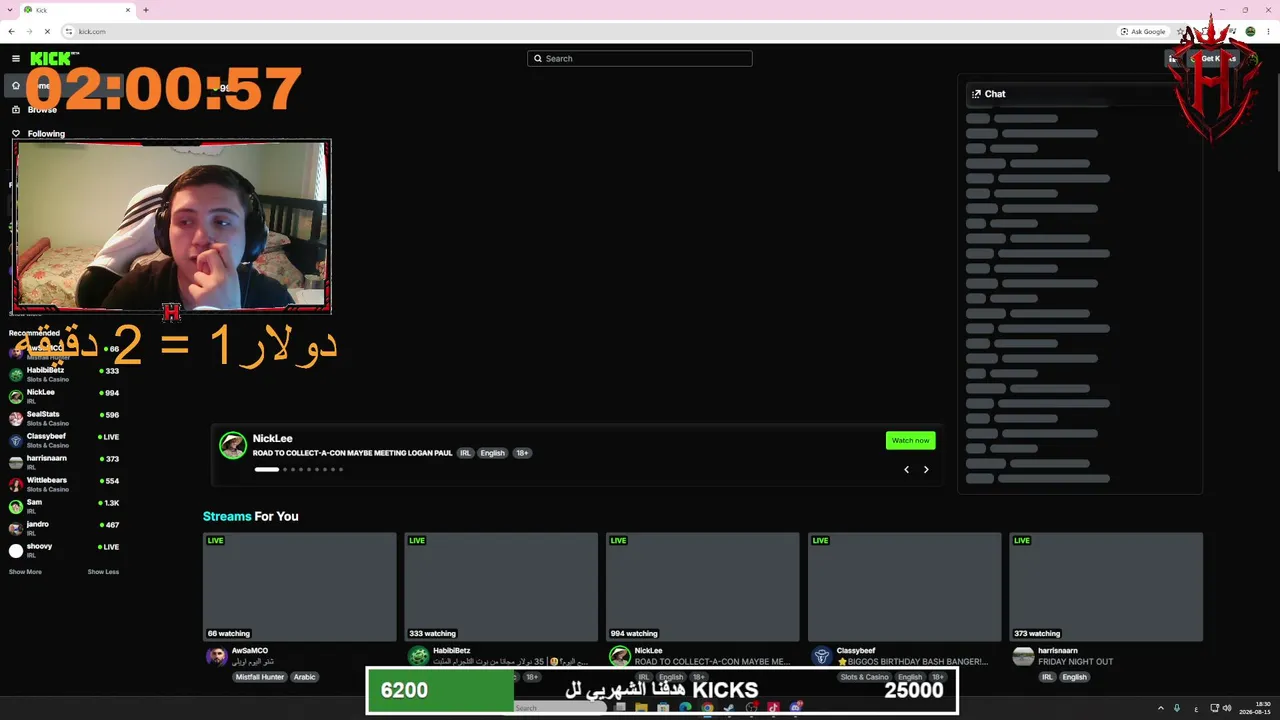The height and width of the screenshot is (720, 1280).
Task: Open the tab search dropdown arrow
Action: [11, 10]
